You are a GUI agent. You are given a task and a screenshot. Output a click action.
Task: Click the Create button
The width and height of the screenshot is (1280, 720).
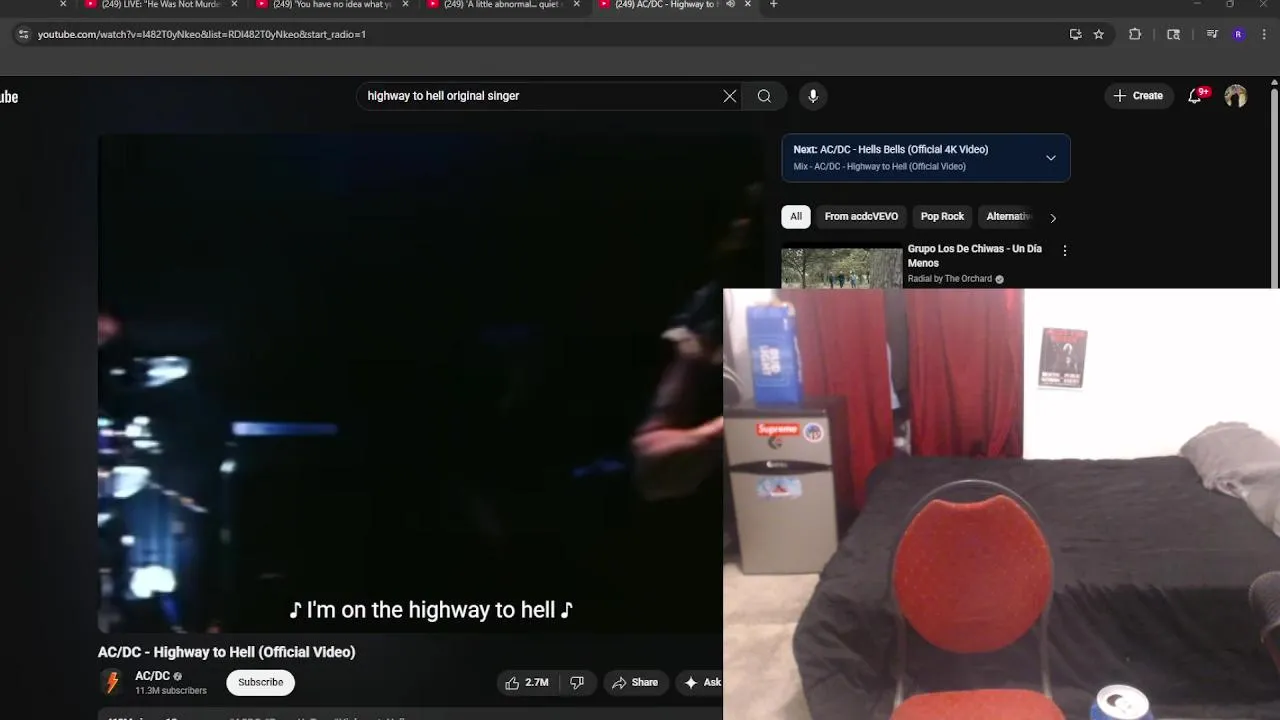tap(1138, 96)
